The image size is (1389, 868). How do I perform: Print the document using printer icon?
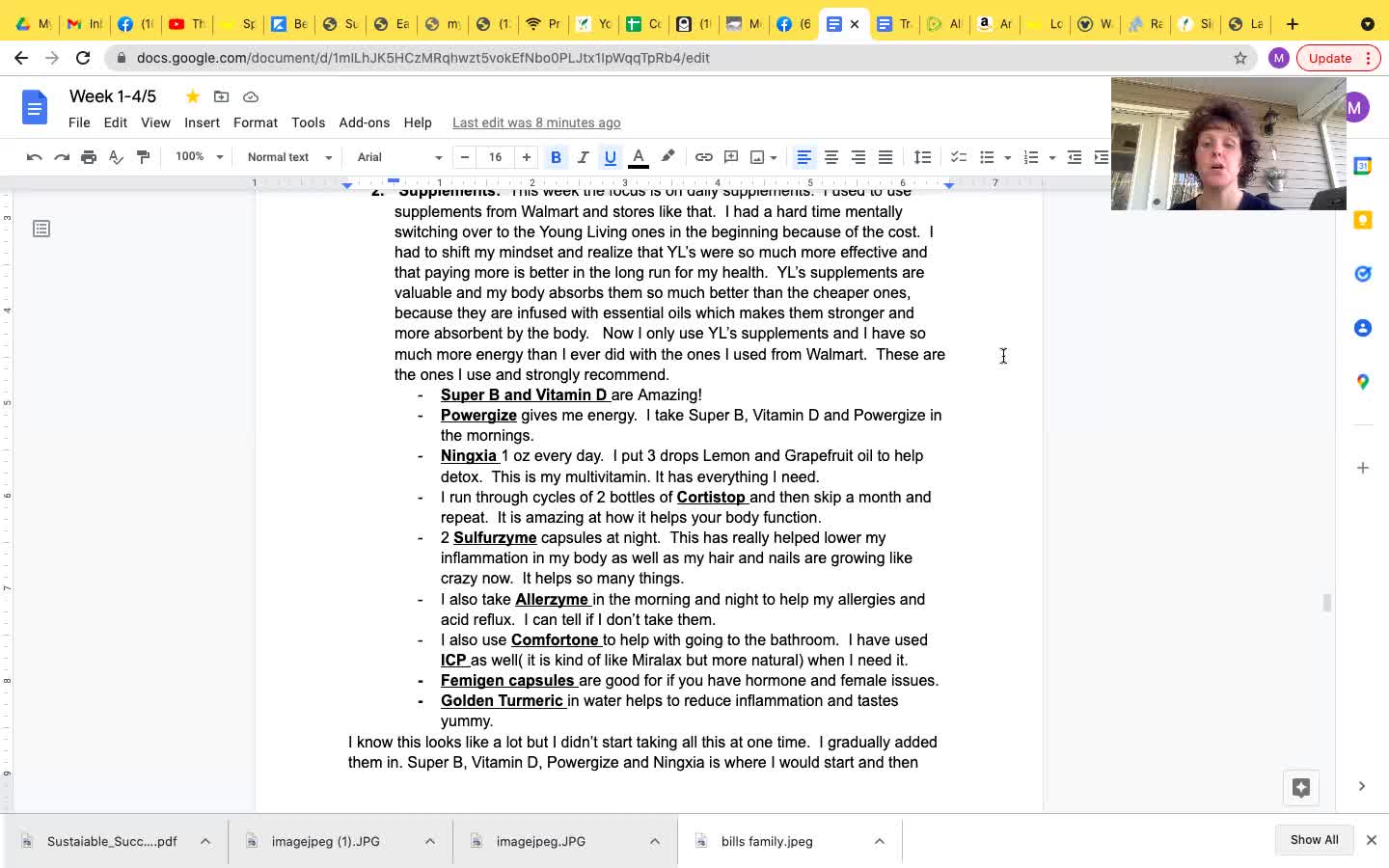point(89,157)
